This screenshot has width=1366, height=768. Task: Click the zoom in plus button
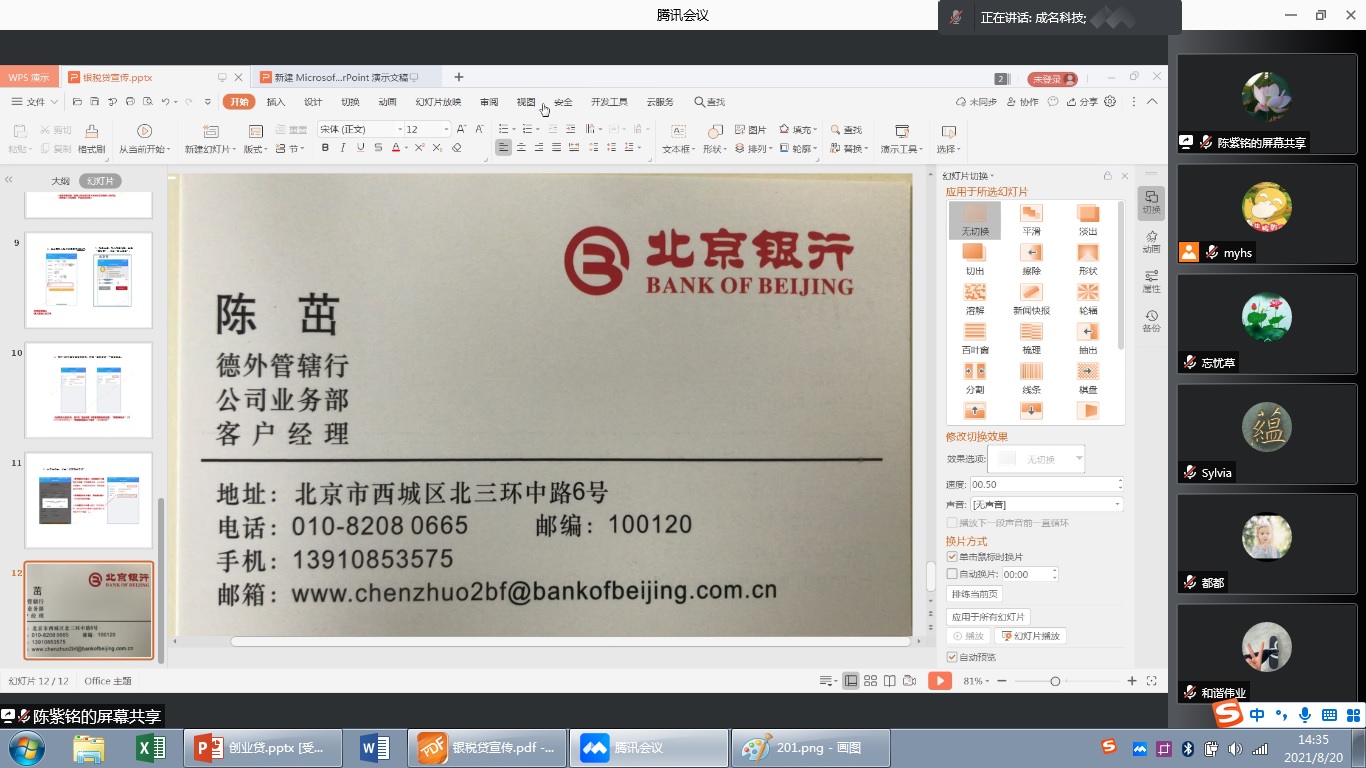pos(1132,681)
